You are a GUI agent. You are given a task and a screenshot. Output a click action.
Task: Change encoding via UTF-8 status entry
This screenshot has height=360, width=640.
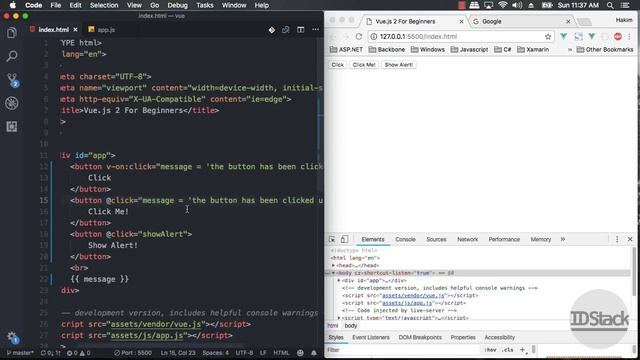(x=244, y=353)
